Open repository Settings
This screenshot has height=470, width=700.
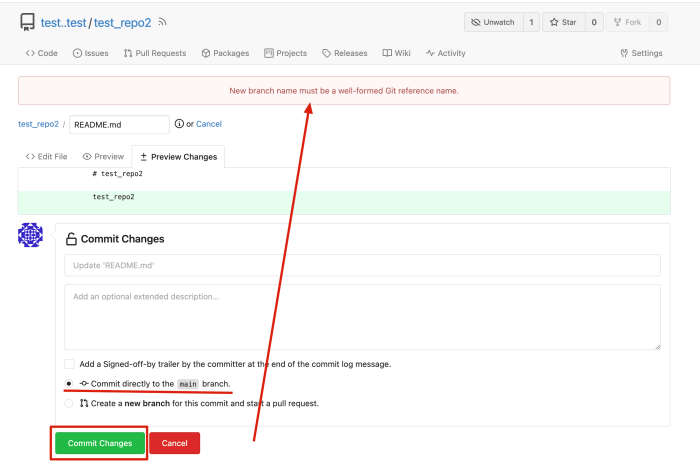tap(641, 53)
